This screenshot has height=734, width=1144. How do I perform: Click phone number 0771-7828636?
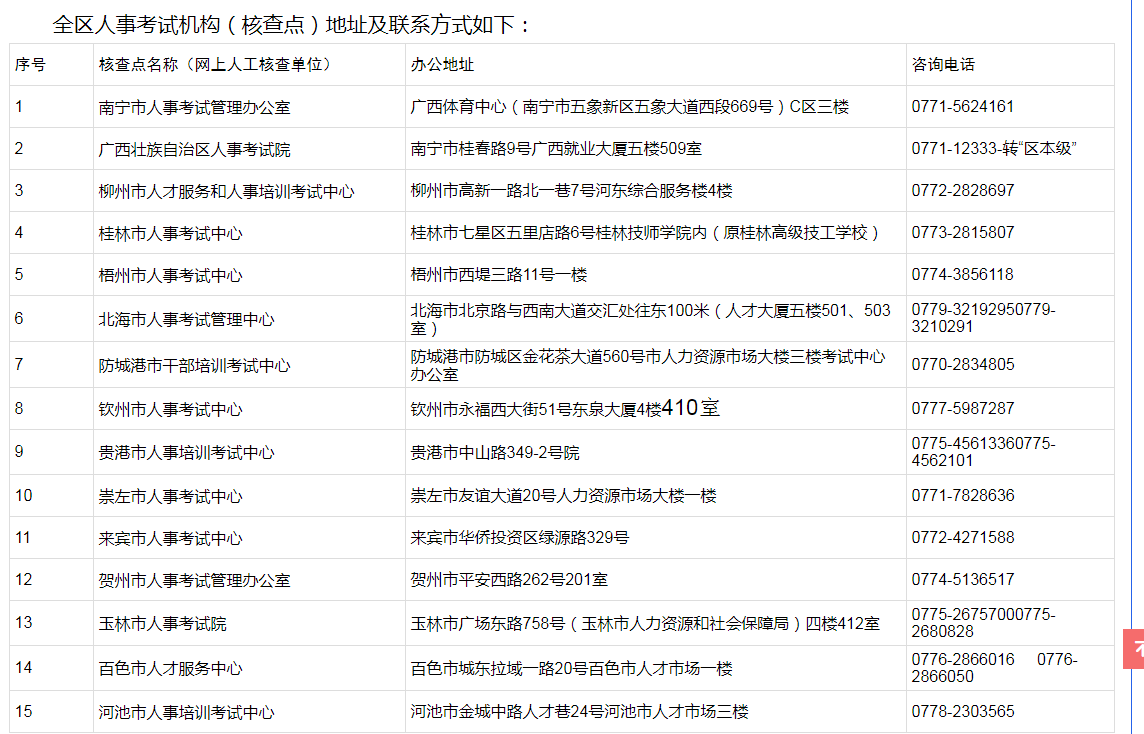coord(962,495)
